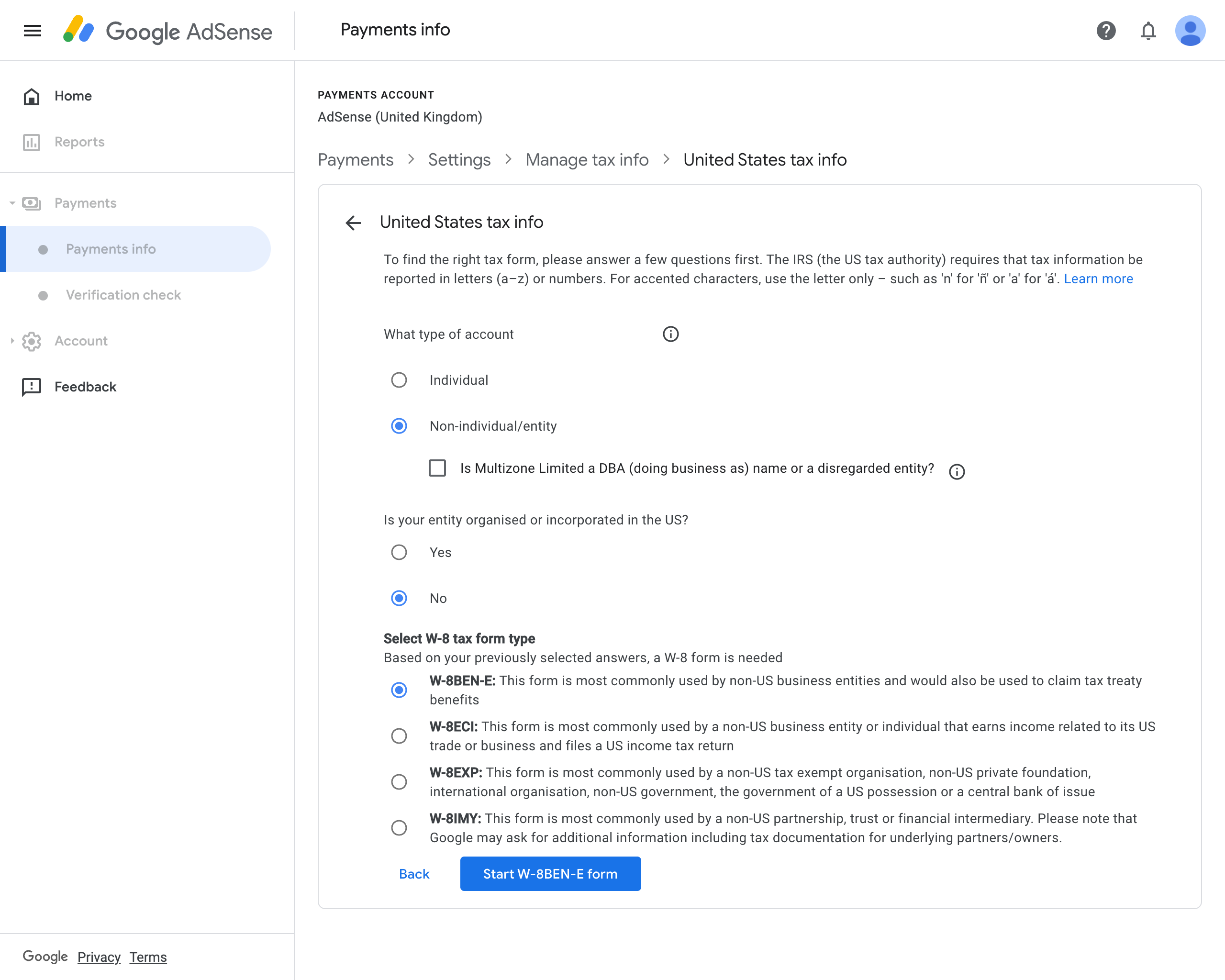Viewport: 1225px width, 980px height.
Task: View the account type info tooltip icon
Action: (670, 334)
